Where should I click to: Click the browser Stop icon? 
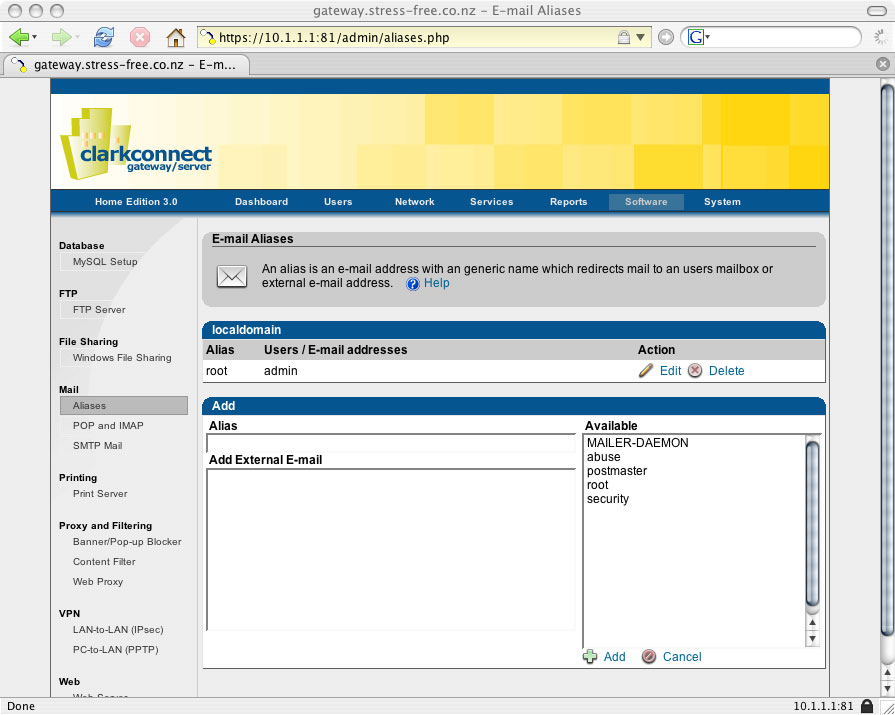[140, 38]
